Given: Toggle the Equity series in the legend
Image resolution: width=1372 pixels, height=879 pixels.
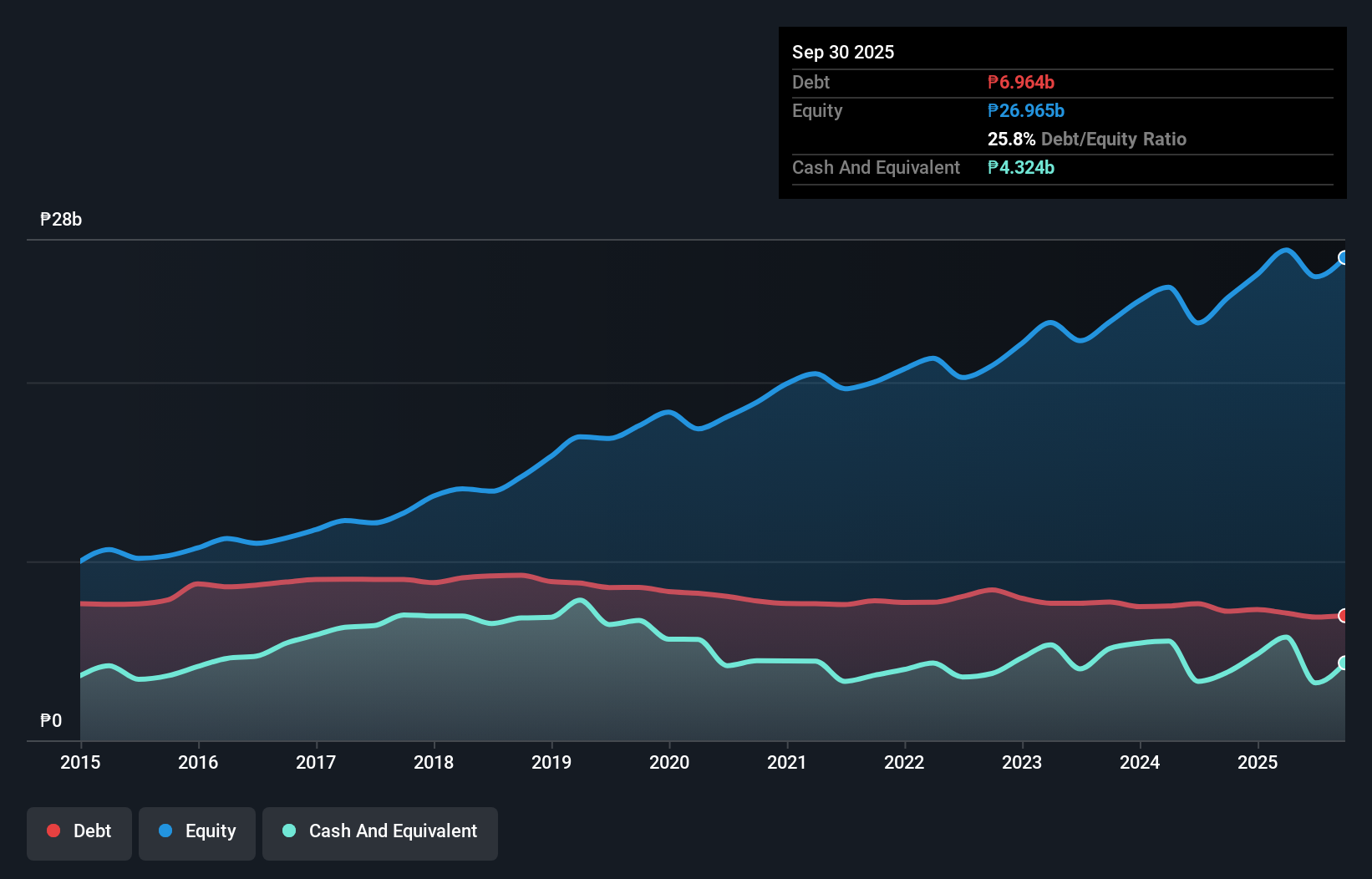Looking at the screenshot, I should [197, 831].
